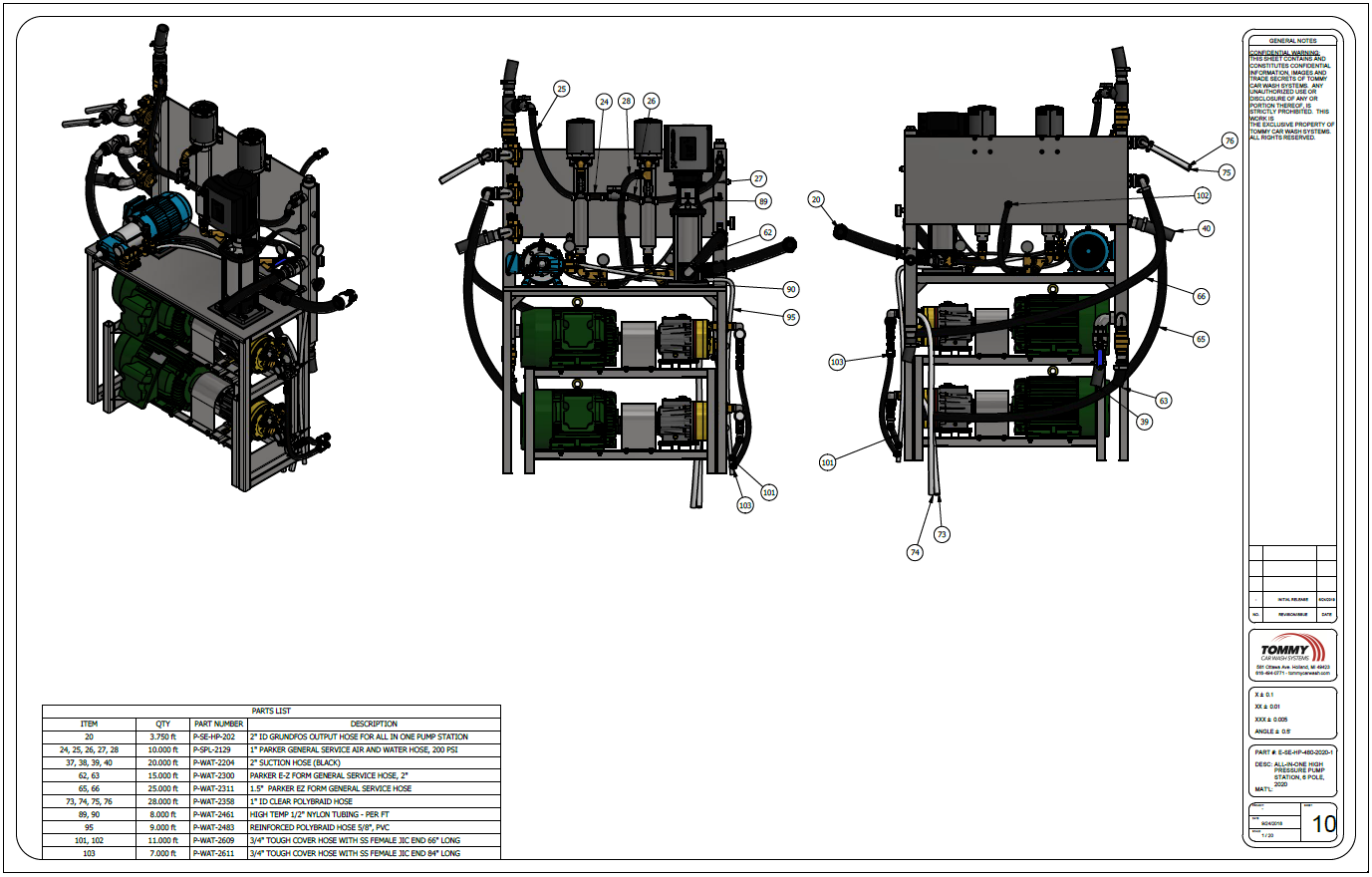Click the balloon callout numbered 26

tap(651, 101)
